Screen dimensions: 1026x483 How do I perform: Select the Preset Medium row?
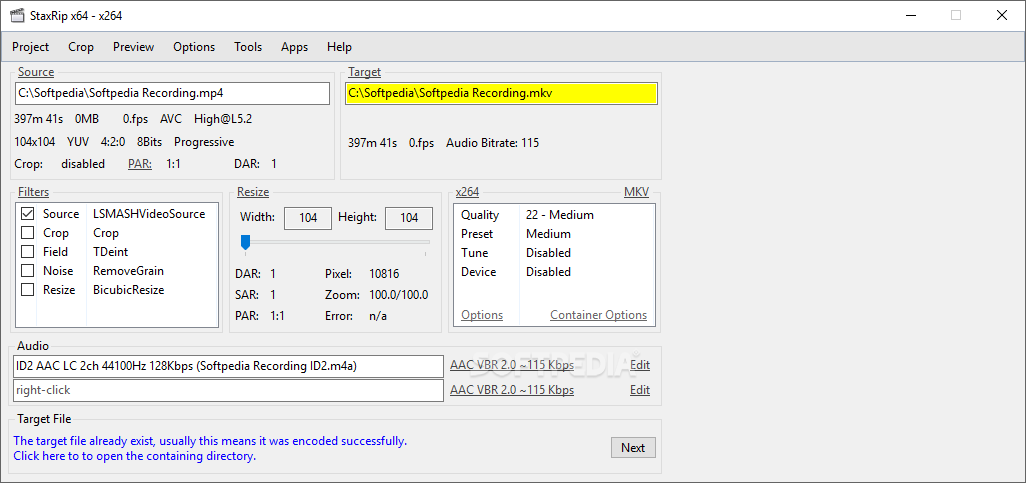pos(554,234)
